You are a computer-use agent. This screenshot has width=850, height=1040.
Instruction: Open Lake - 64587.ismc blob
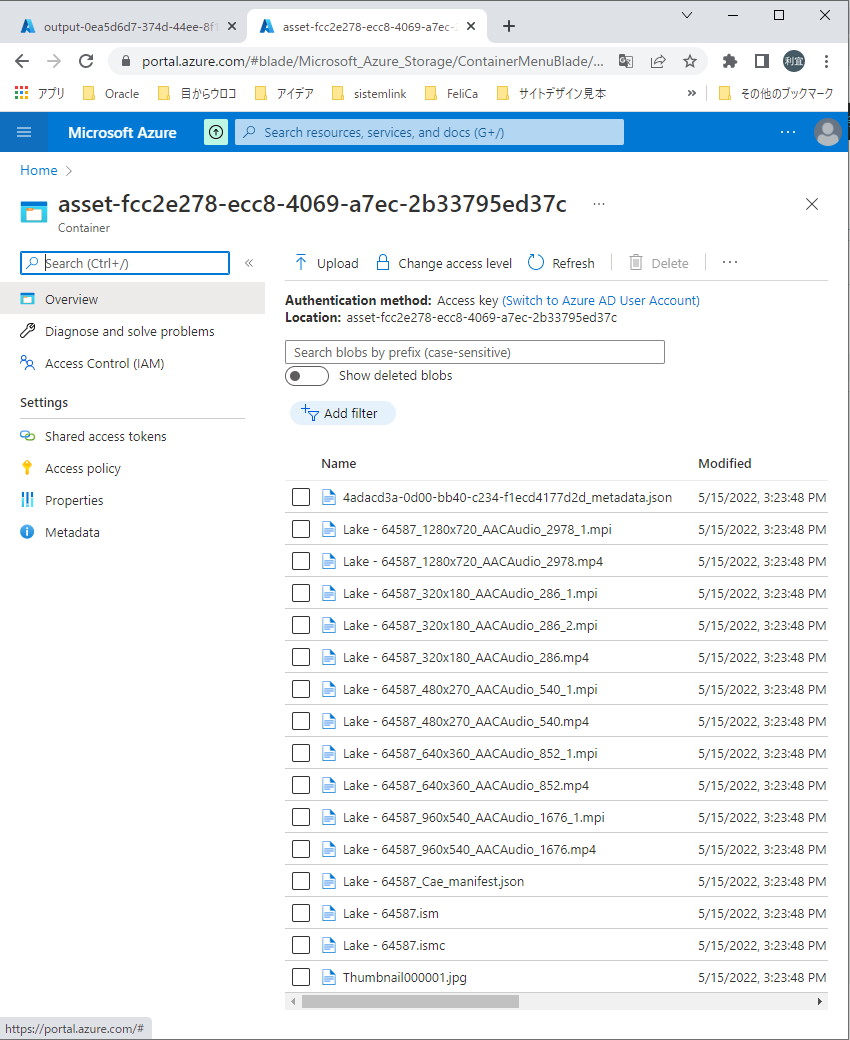pyautogui.click(x=394, y=945)
